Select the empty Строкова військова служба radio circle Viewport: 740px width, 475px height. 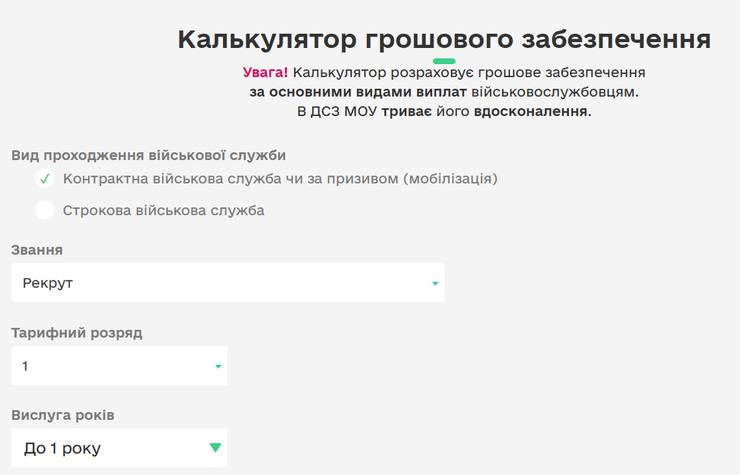point(44,210)
